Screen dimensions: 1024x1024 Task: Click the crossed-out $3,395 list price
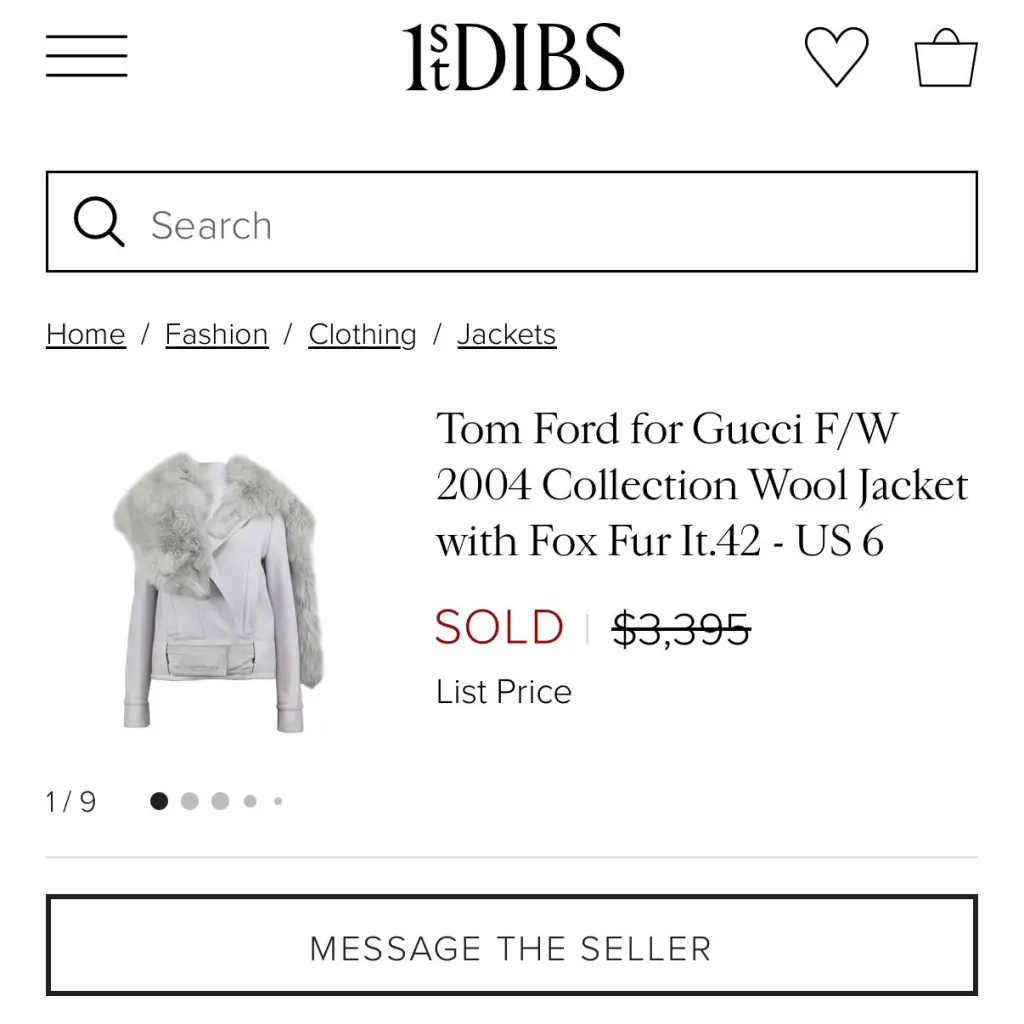pos(681,629)
